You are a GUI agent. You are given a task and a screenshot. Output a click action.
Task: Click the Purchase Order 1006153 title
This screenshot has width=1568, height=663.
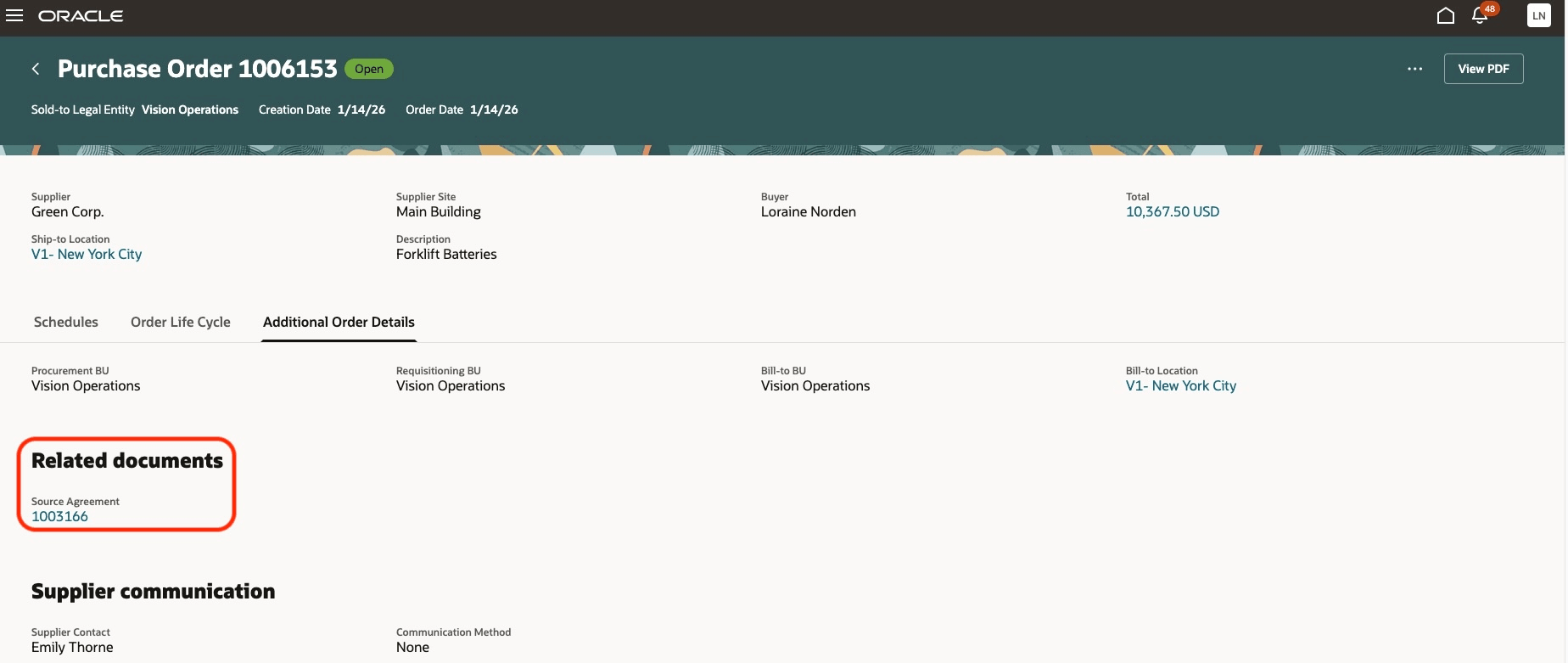[198, 69]
